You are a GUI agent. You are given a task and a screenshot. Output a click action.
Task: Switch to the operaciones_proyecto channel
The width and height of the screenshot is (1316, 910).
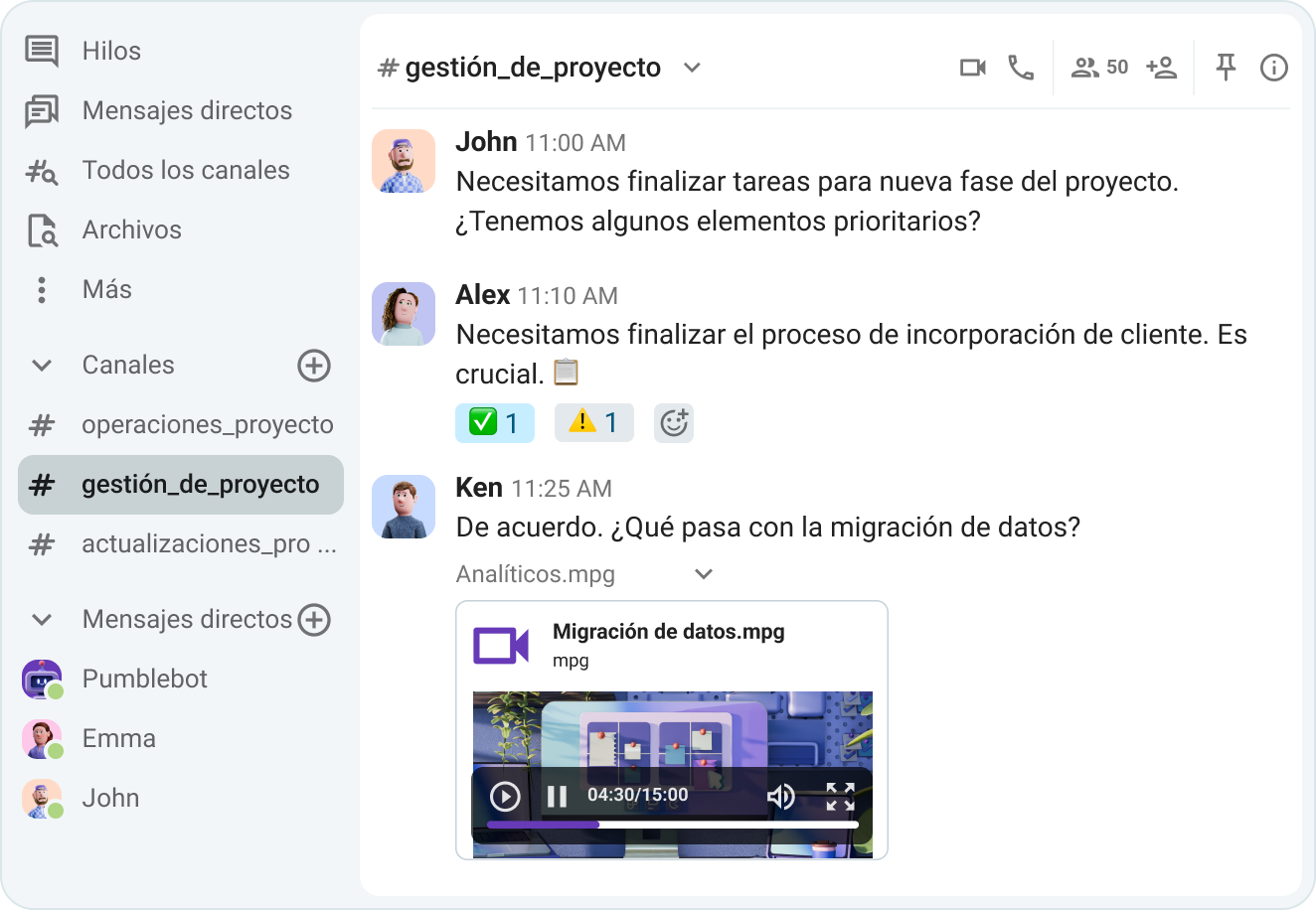pyautogui.click(x=207, y=424)
